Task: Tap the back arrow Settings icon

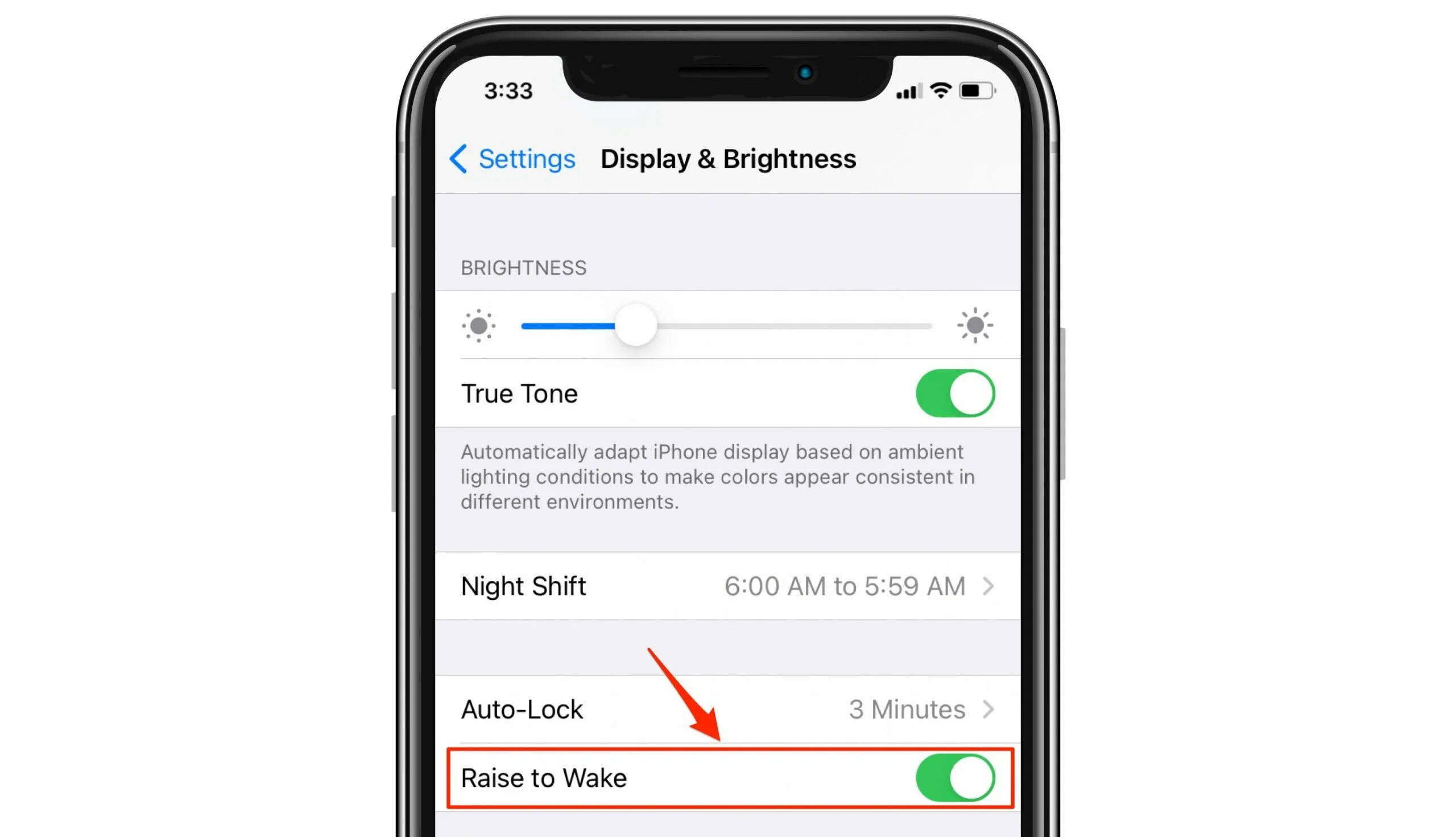Action: coord(461,158)
